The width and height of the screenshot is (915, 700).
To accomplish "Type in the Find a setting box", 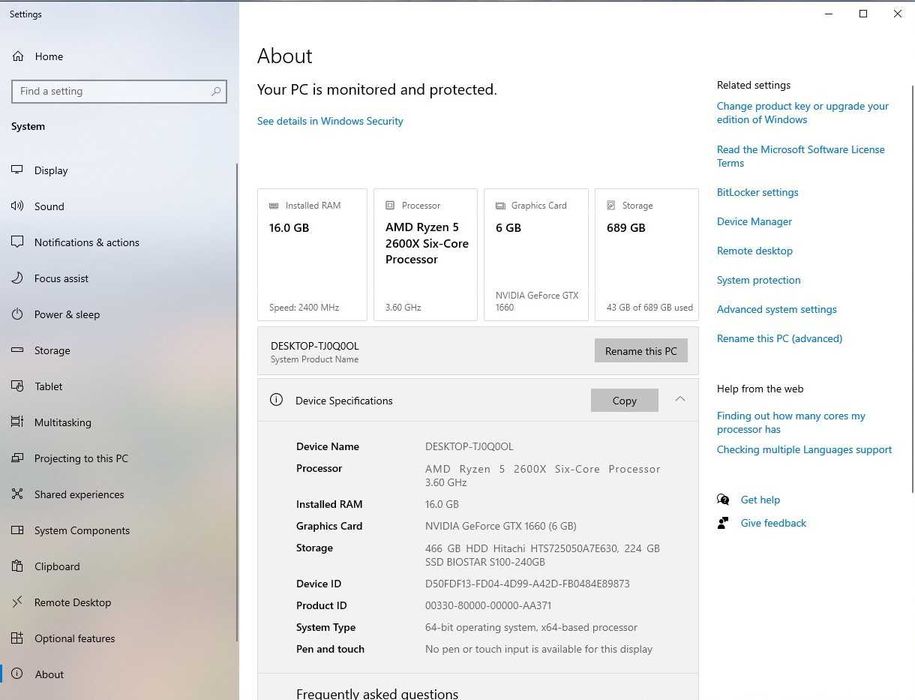I will click(110, 91).
